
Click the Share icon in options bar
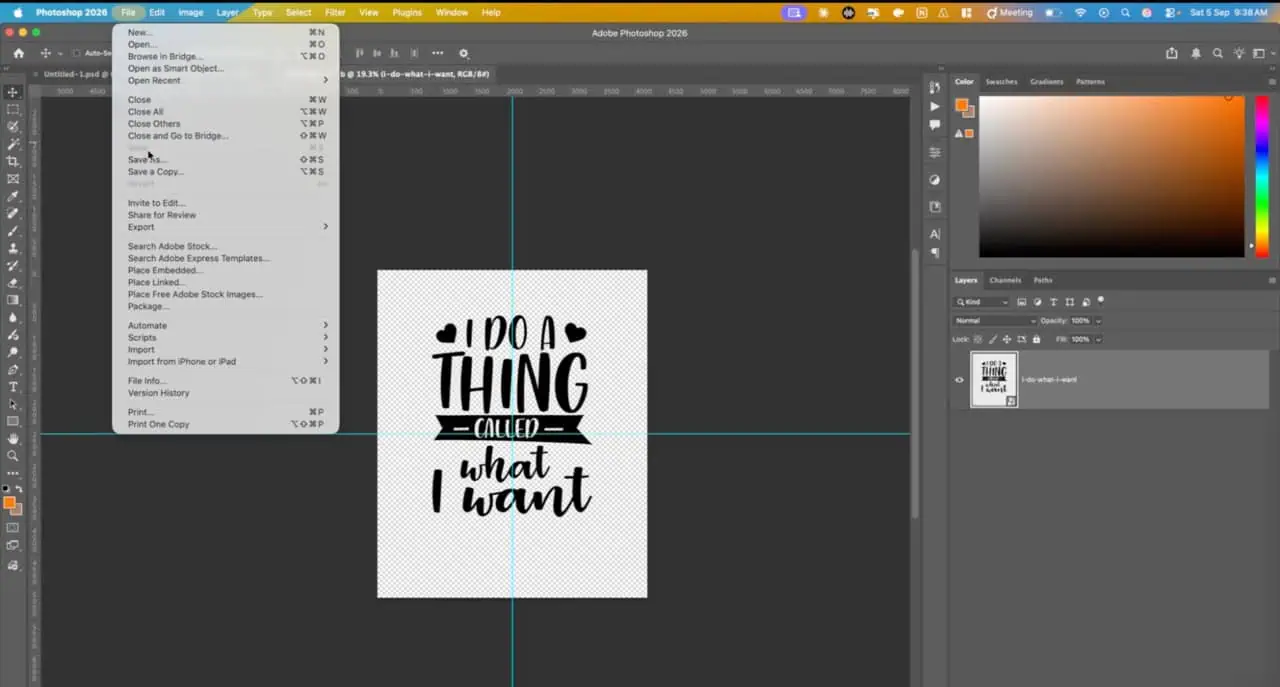point(1171,53)
